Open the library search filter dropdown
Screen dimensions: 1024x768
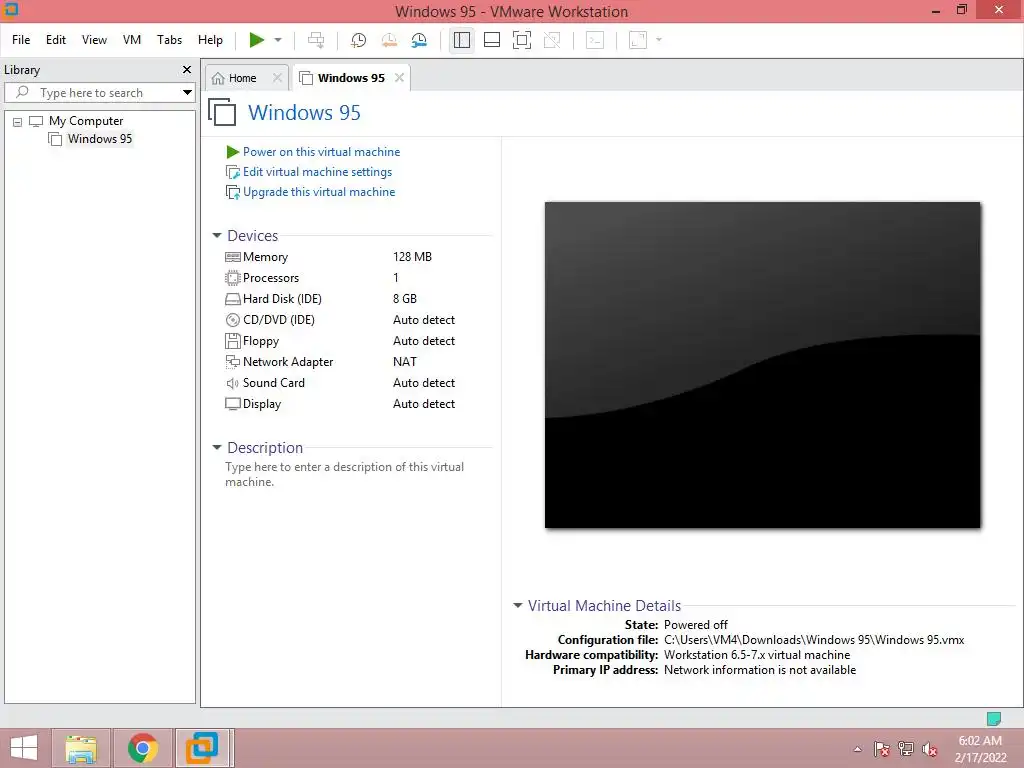(187, 93)
